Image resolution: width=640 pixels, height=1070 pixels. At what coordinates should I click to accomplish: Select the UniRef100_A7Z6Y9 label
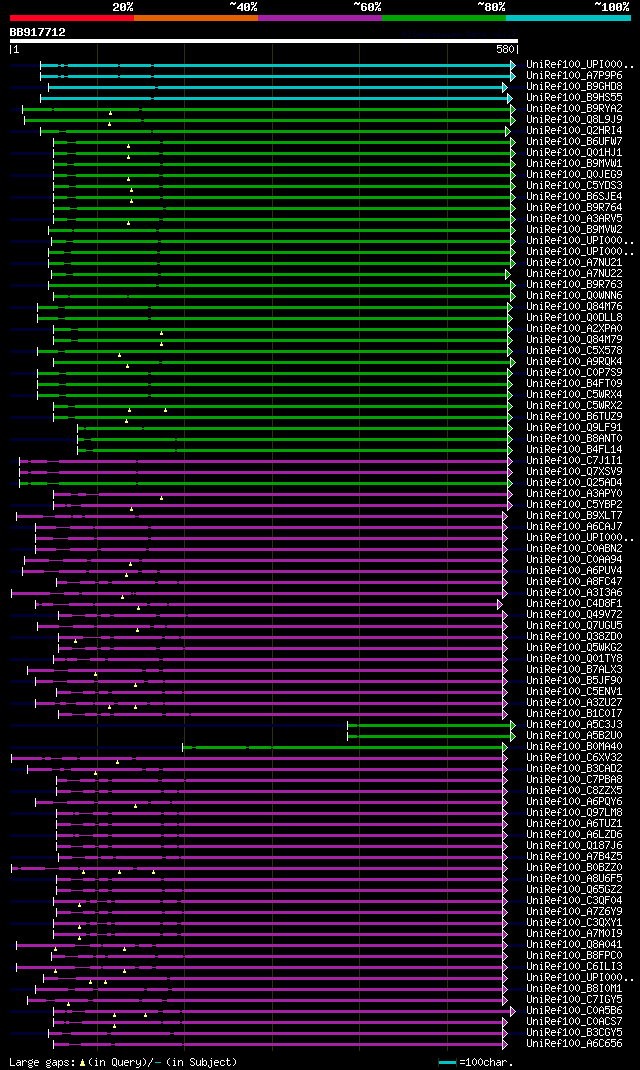pyautogui.click(x=574, y=912)
